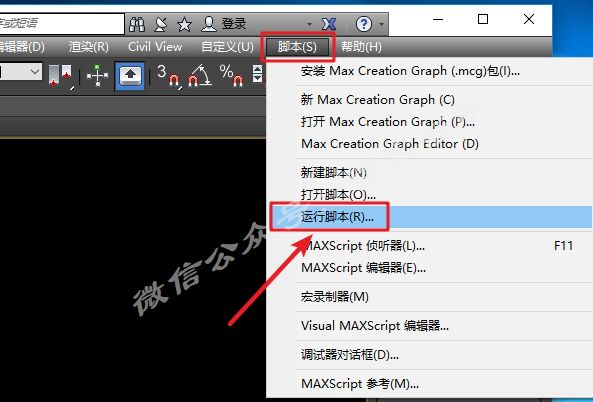Toggle Keyboard Shortcut Override icon
This screenshot has height=402, width=593.
130,76
